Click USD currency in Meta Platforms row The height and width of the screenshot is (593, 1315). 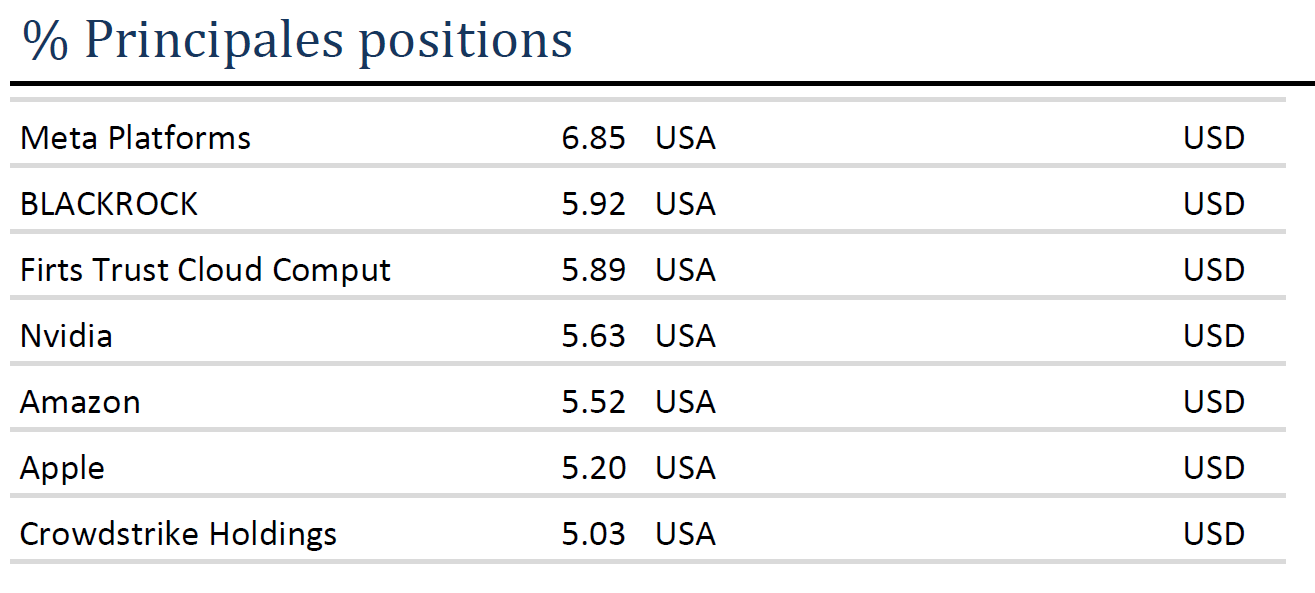(x=1215, y=137)
